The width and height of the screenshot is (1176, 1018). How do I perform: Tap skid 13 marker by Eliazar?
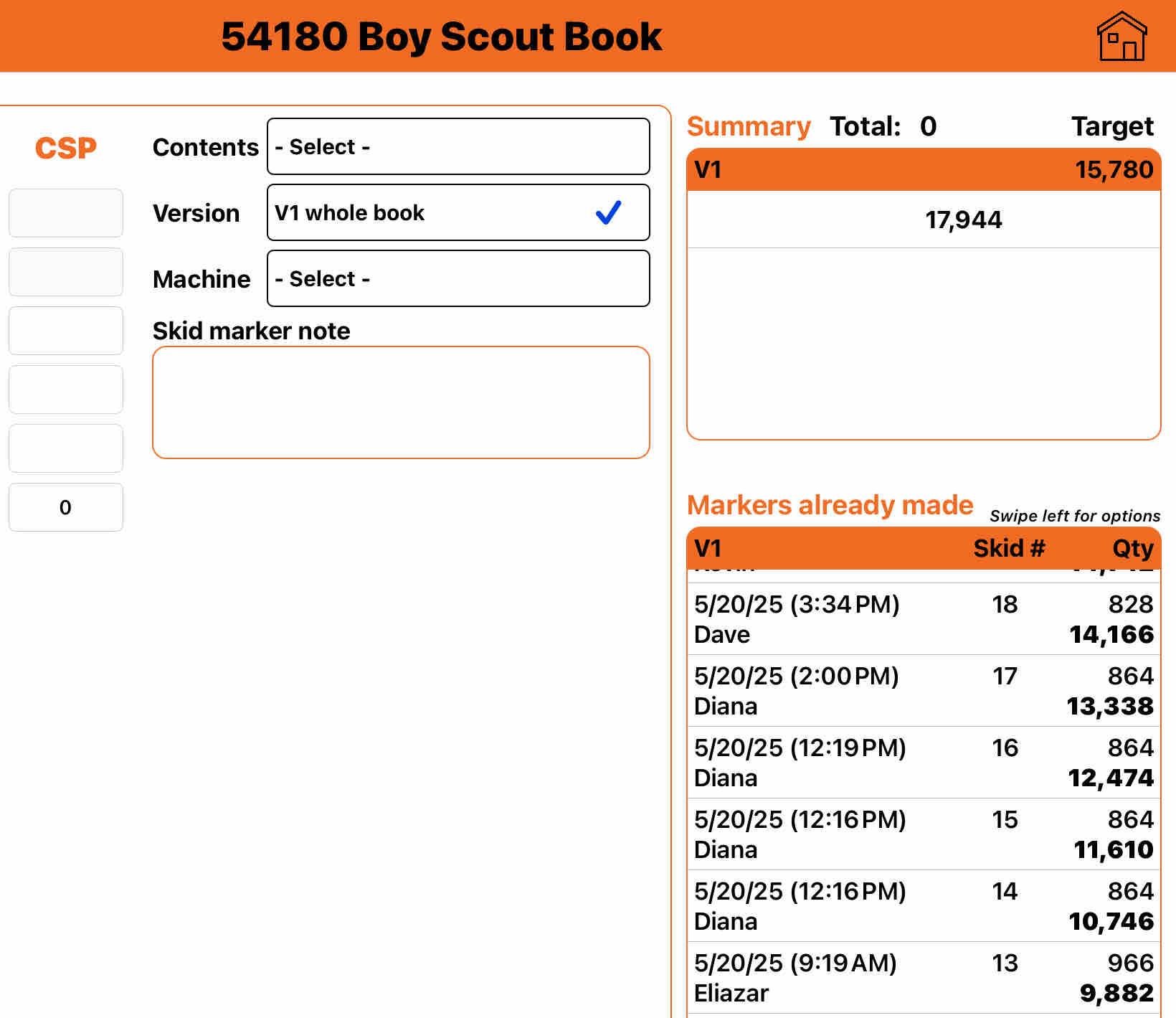[x=924, y=978]
